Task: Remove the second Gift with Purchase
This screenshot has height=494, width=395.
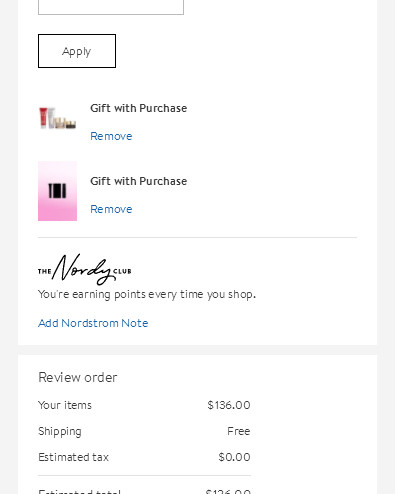Action: 111,209
